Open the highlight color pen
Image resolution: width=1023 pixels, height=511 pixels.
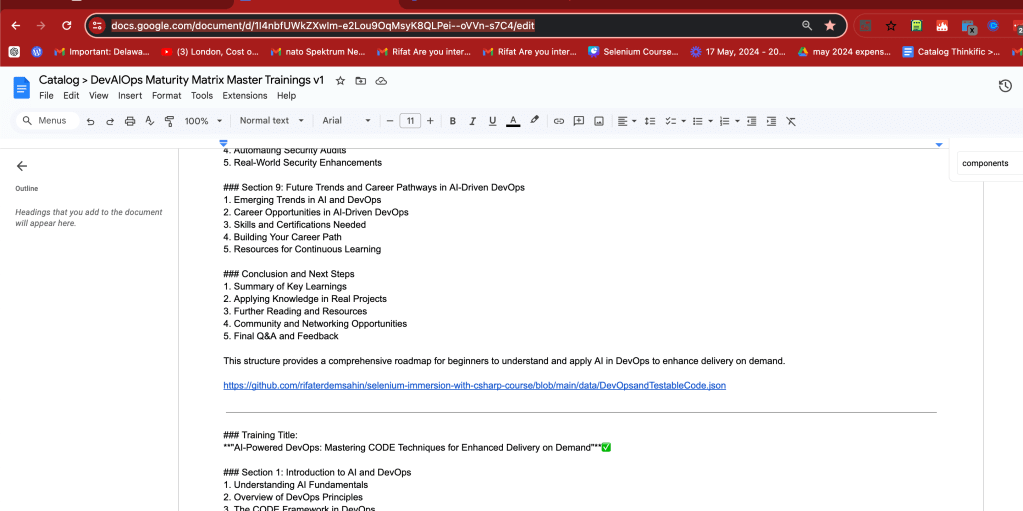click(x=534, y=120)
